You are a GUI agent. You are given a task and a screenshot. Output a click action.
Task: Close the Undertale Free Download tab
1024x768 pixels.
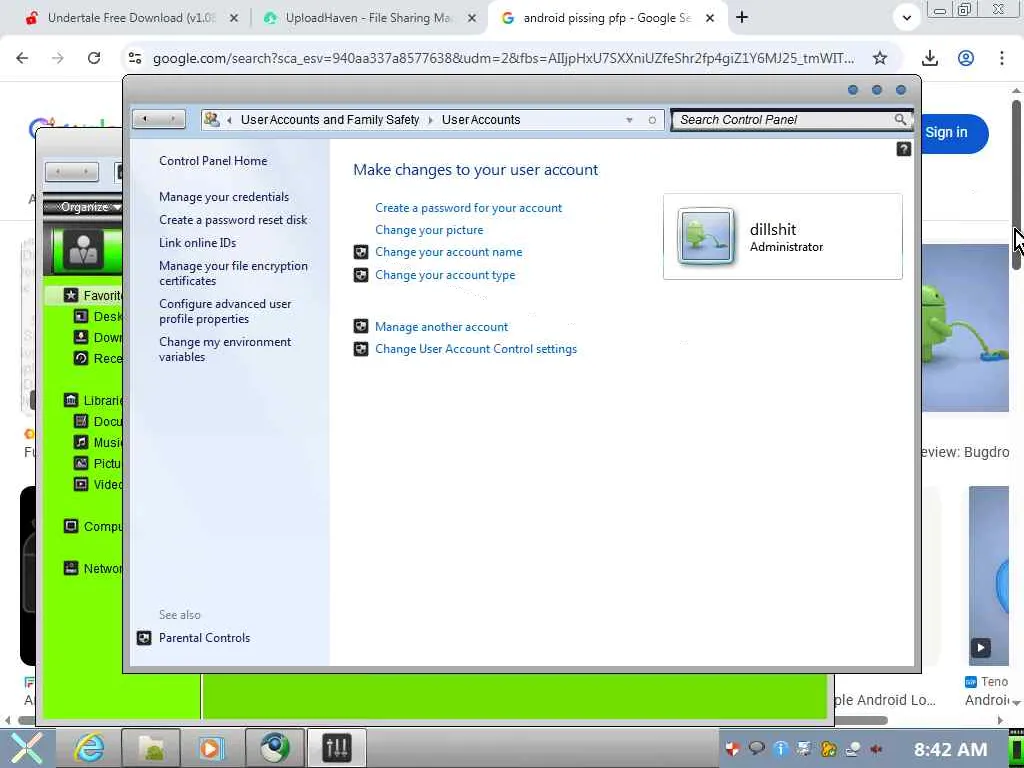tap(234, 18)
